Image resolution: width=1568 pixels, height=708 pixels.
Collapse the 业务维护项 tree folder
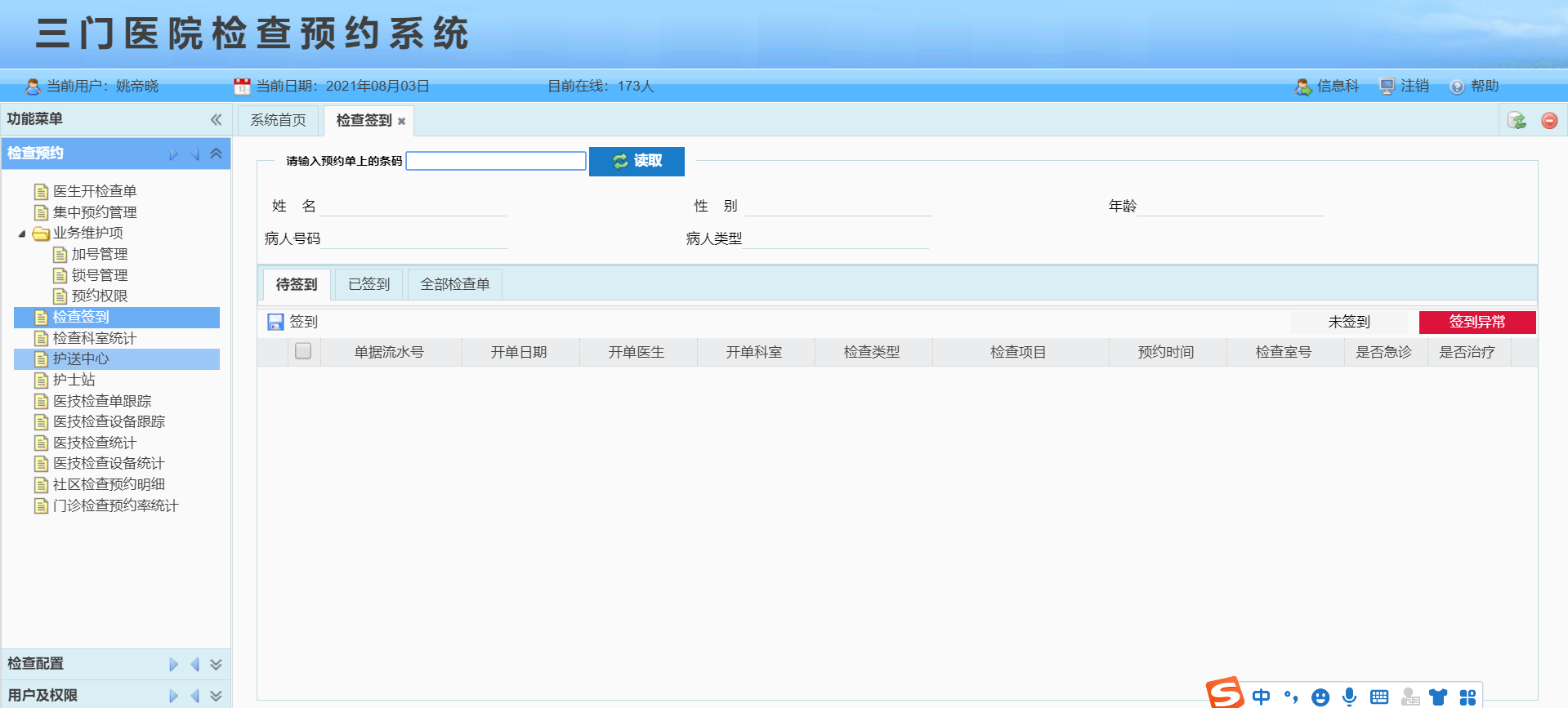click(22, 234)
